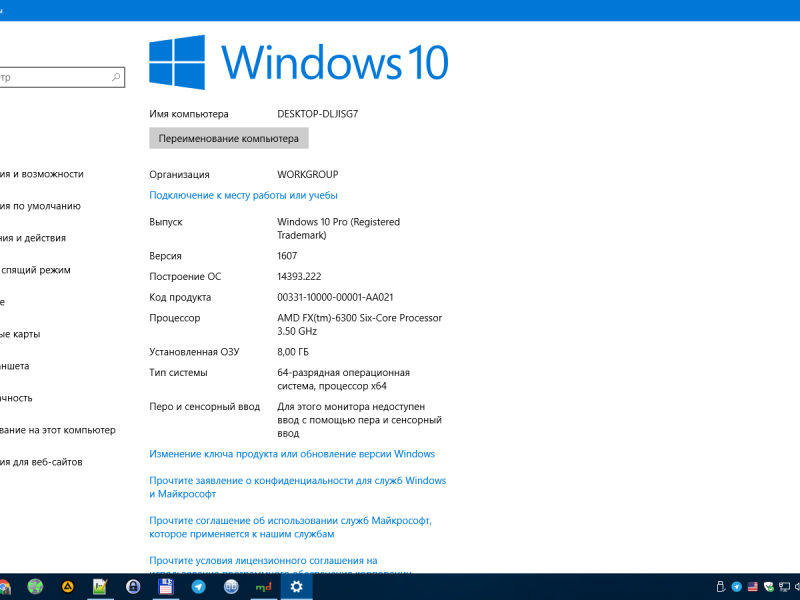The image size is (800, 600).
Task: Click product code 00331-10000-00001-AA021
Action: (335, 297)
